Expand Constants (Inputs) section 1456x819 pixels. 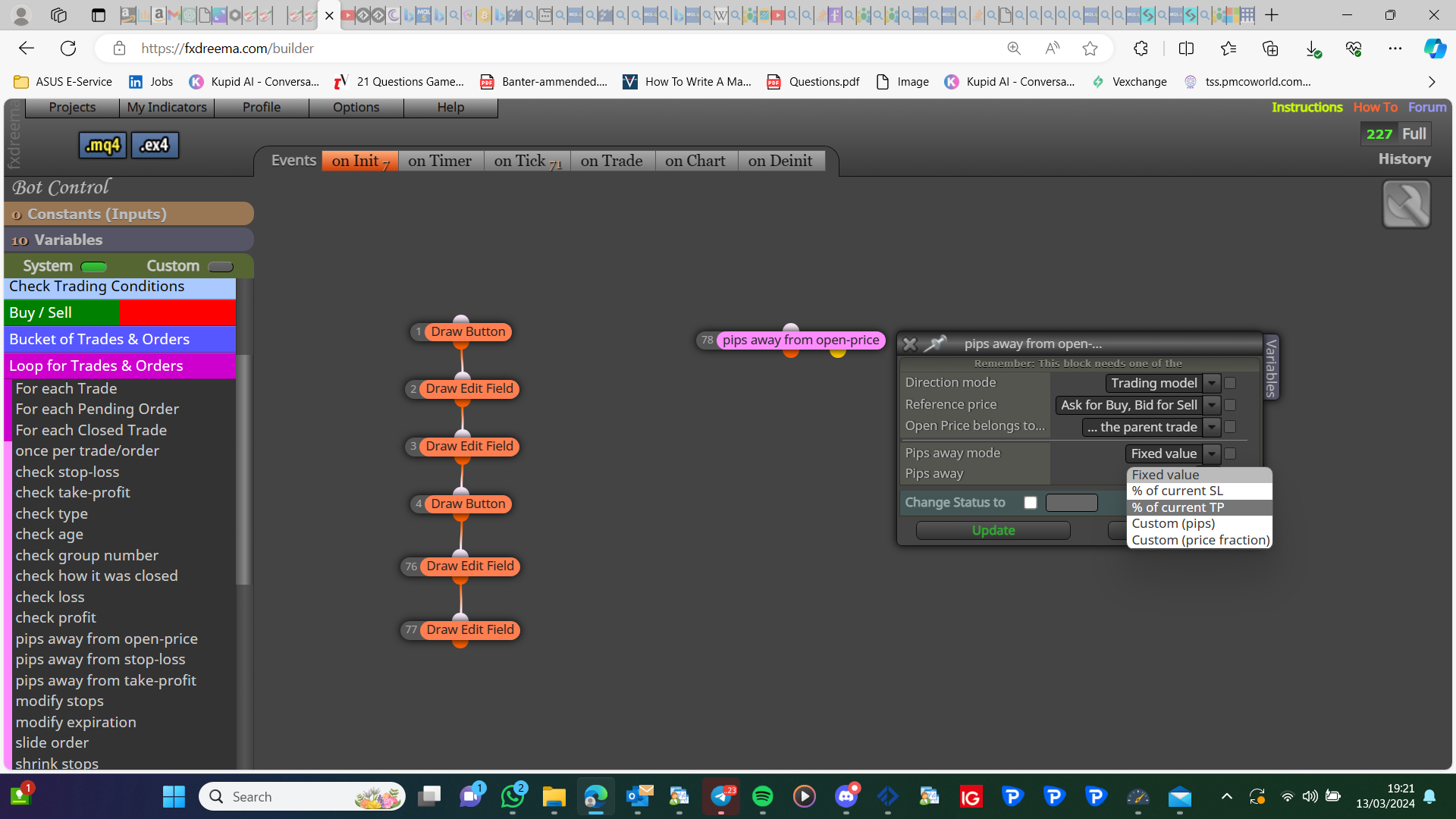pos(129,215)
